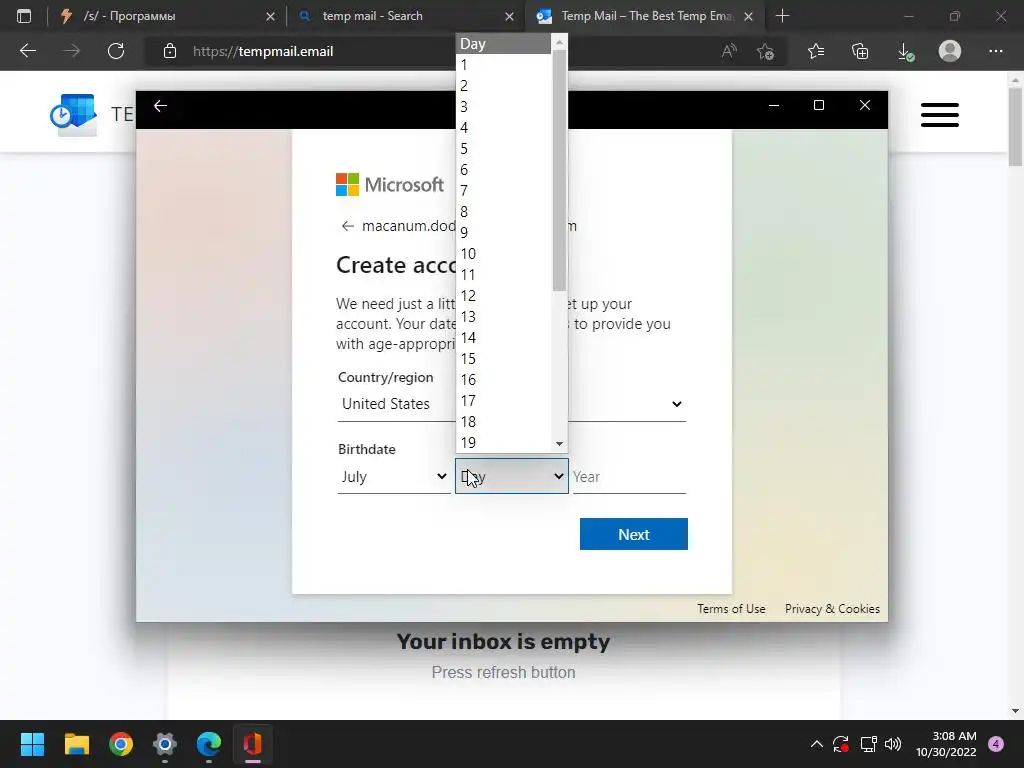Open Collections in Edge toolbar
1024x768 pixels.
pyautogui.click(x=860, y=51)
